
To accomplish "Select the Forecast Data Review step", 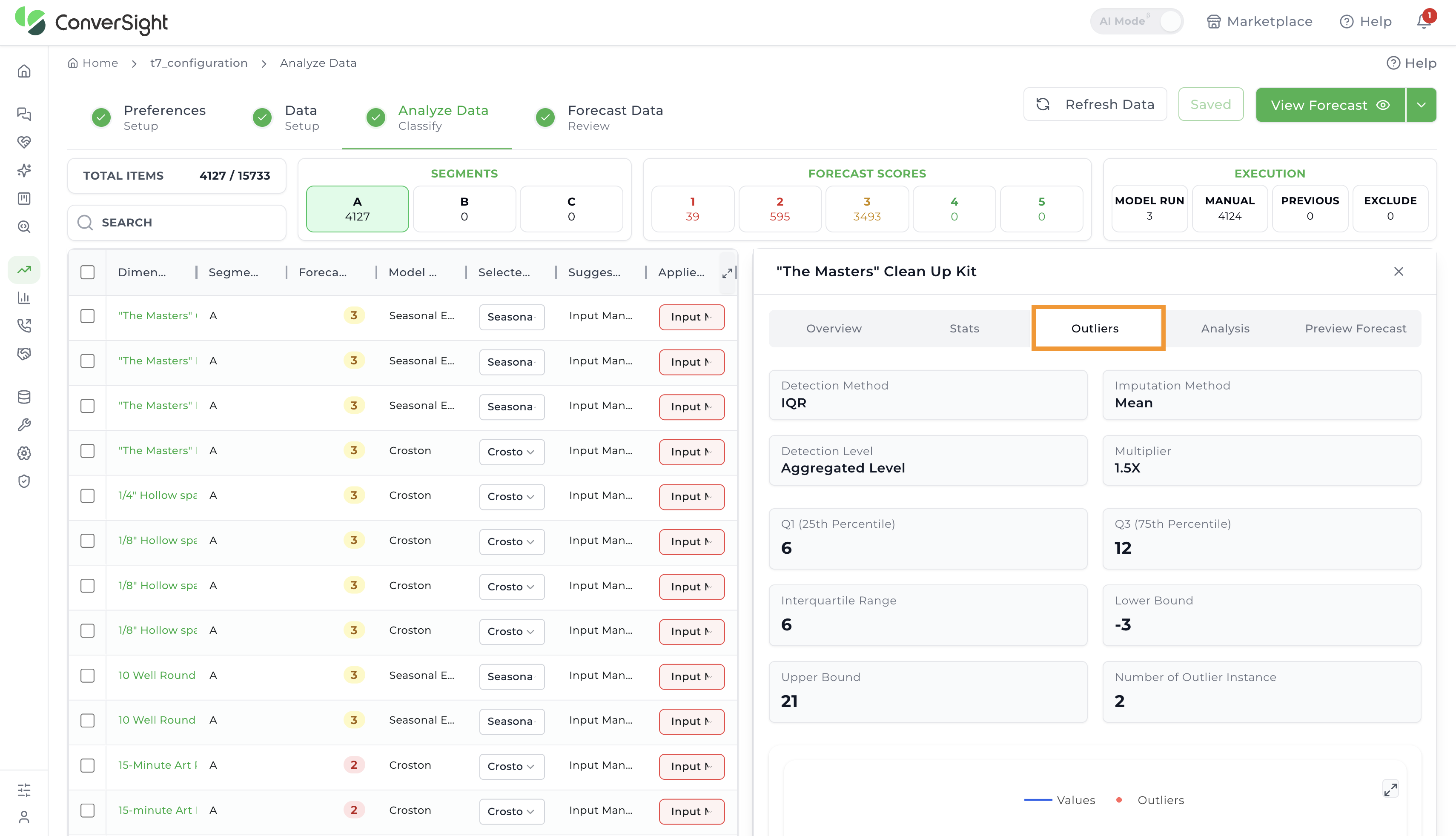I will coord(599,117).
